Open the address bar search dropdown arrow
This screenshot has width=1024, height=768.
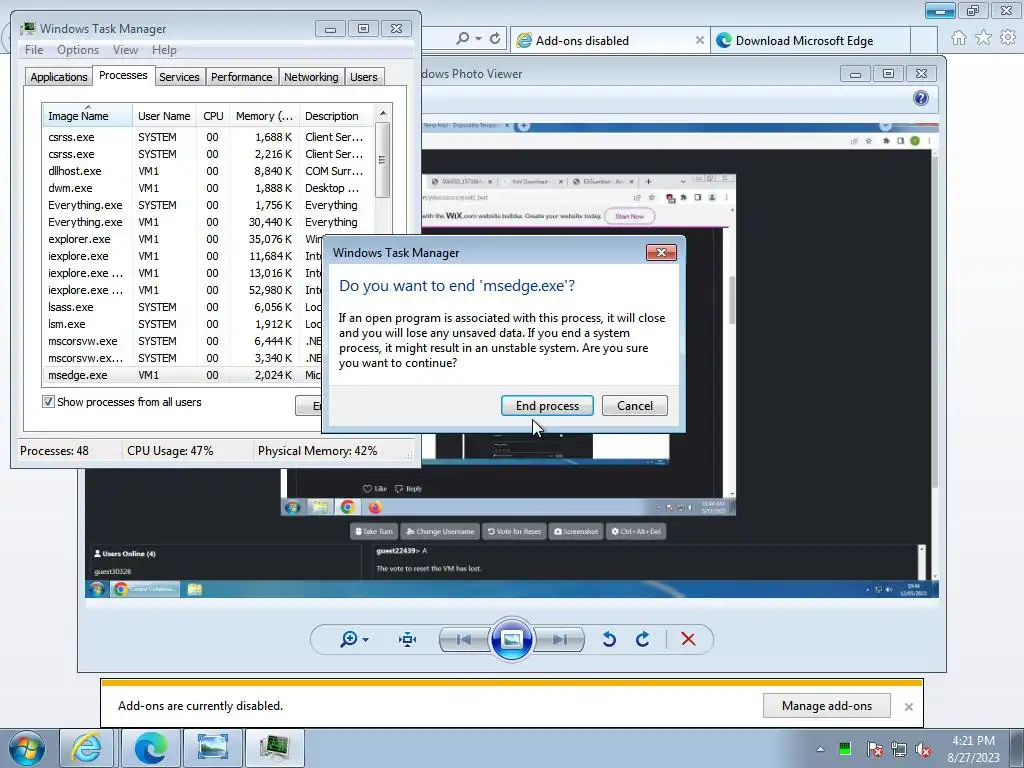pyautogui.click(x=479, y=39)
